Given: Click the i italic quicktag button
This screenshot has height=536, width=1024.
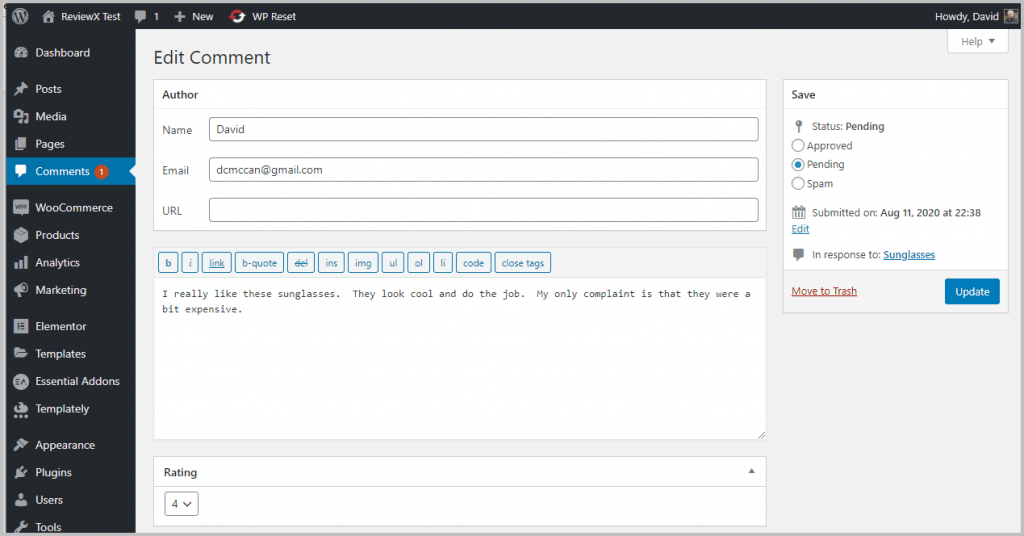Looking at the screenshot, I should [x=190, y=263].
